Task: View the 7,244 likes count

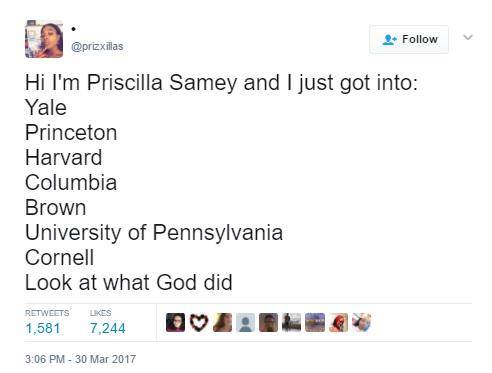Action: (x=107, y=328)
